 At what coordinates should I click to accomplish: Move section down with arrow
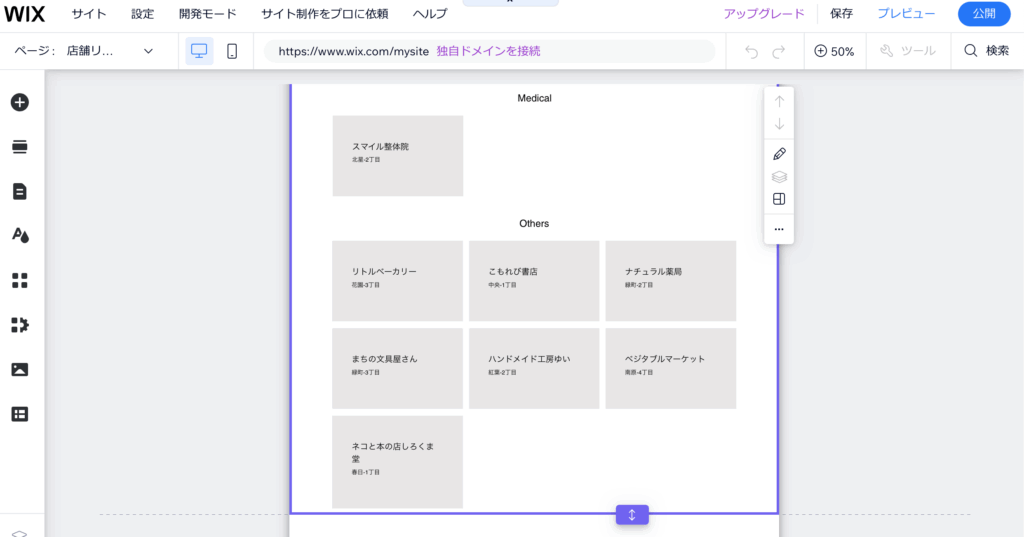(x=779, y=124)
